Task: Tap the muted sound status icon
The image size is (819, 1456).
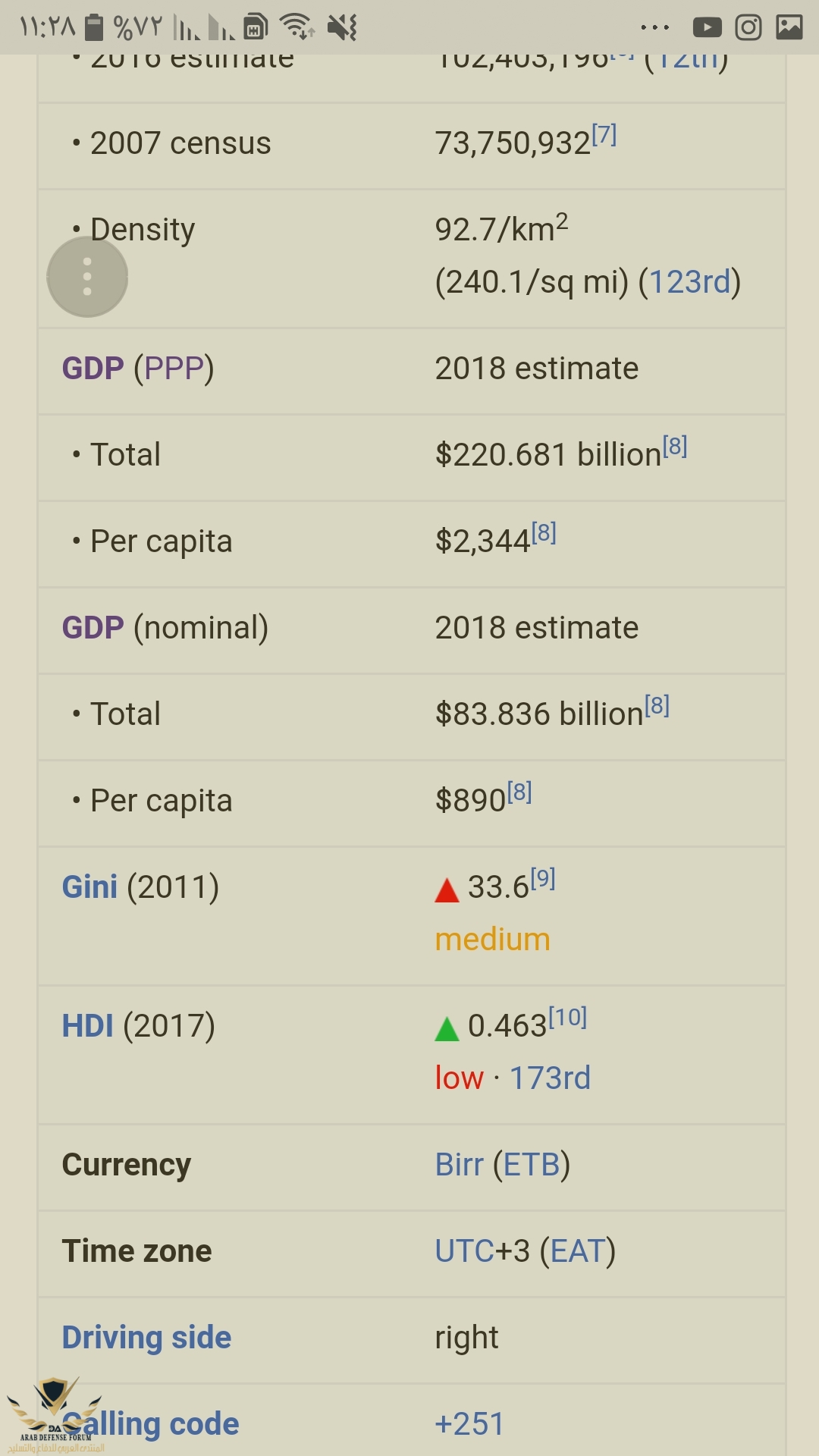Action: click(x=342, y=28)
